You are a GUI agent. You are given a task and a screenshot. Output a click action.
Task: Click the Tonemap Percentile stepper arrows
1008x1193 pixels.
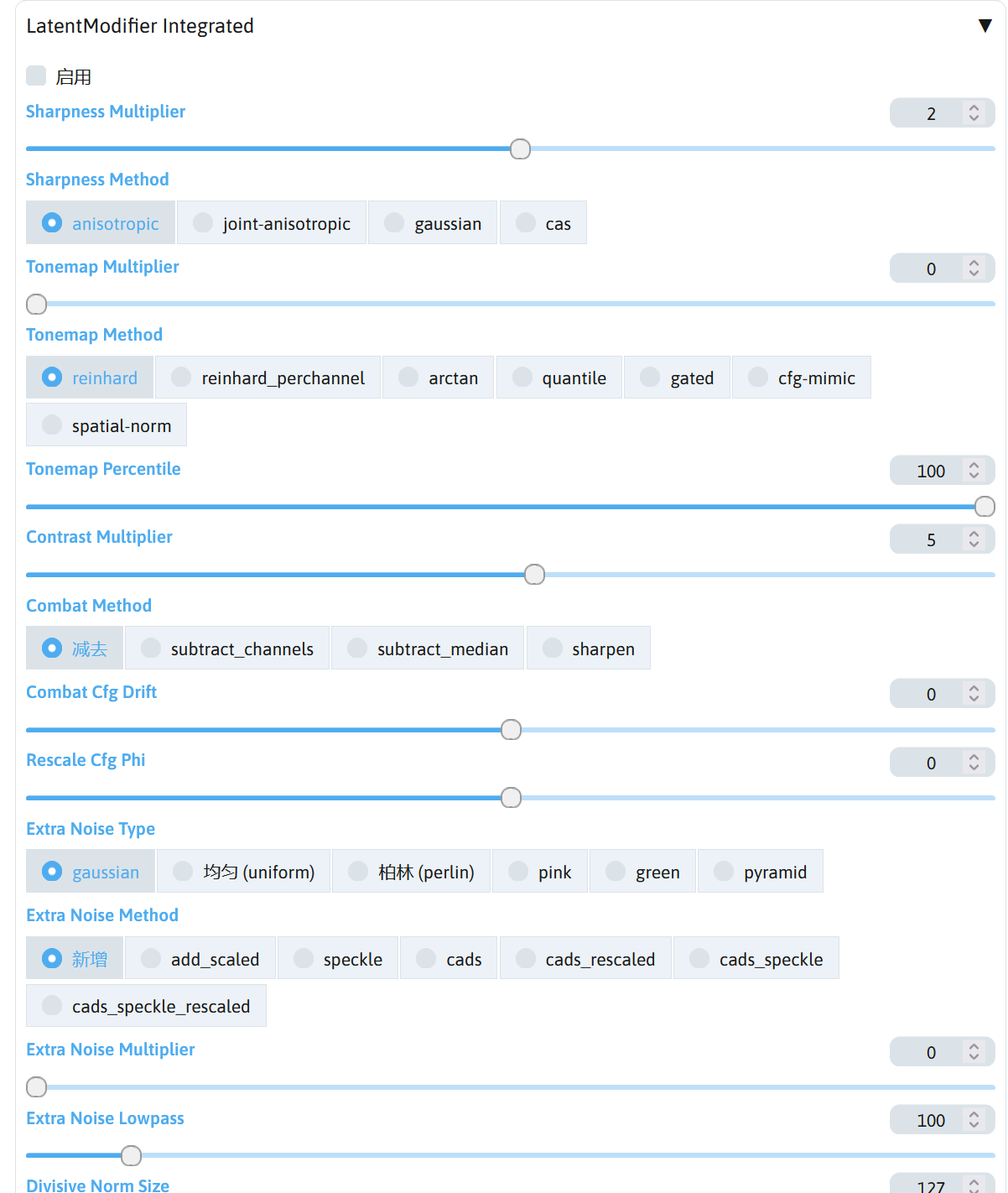tap(974, 471)
